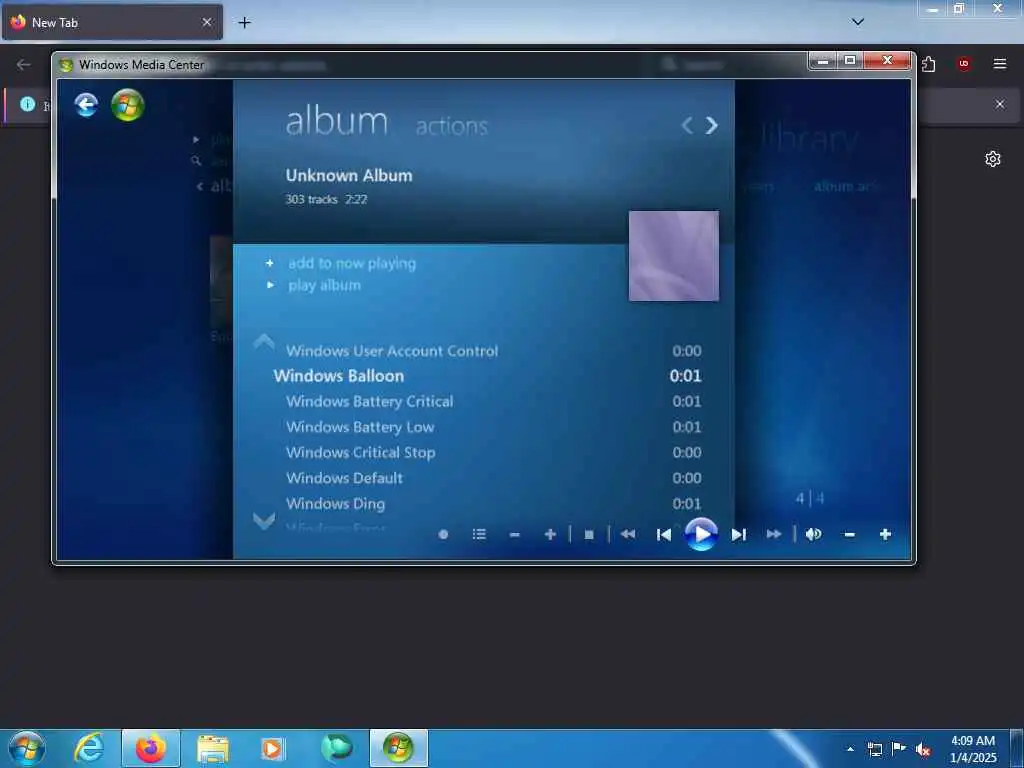
Task: Go to previous album with left chevron
Action: [687, 125]
